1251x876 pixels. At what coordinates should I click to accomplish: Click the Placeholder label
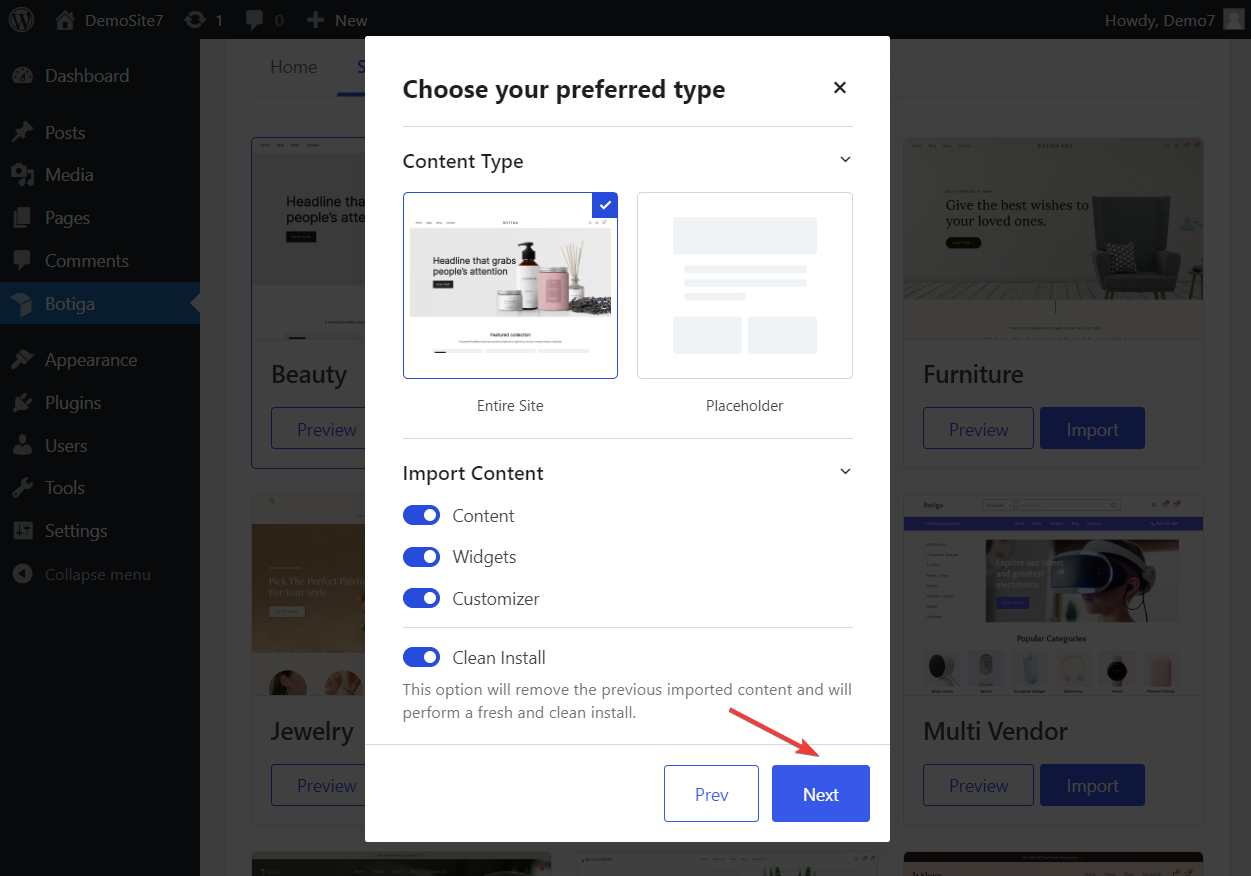(745, 406)
